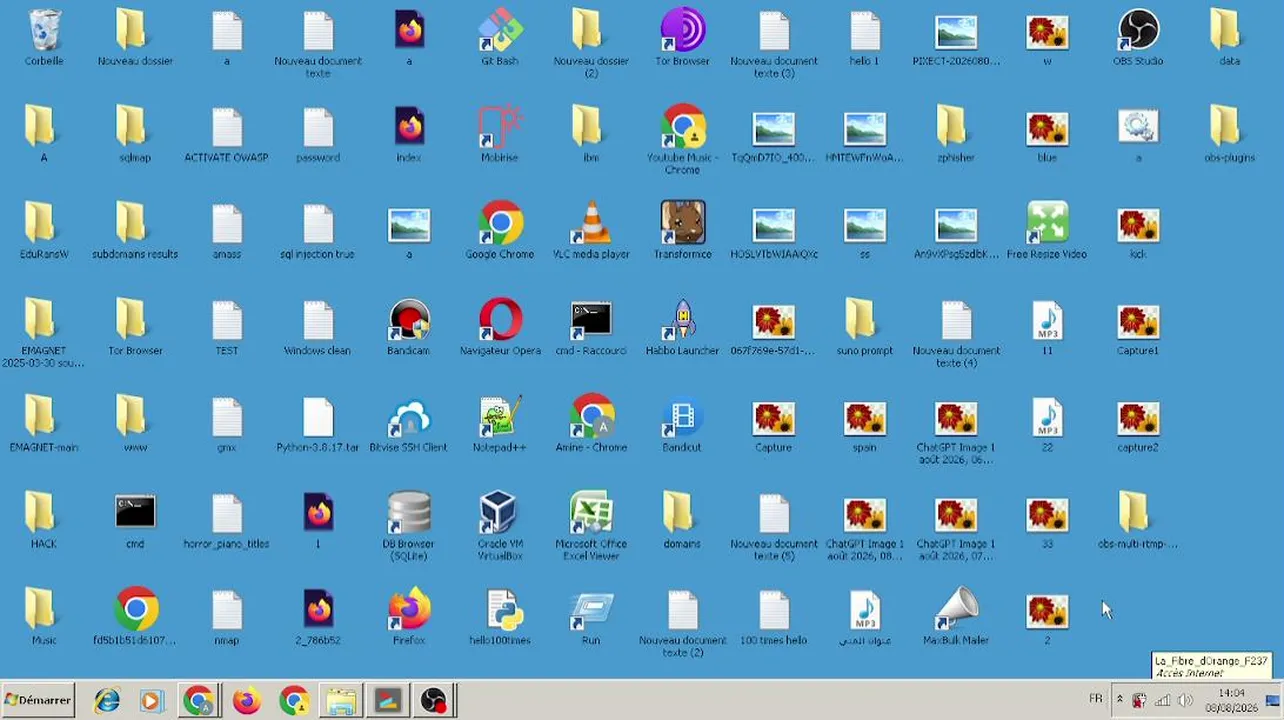
Task: Select the ACTIVATE OWASP text file
Action: pos(227,135)
